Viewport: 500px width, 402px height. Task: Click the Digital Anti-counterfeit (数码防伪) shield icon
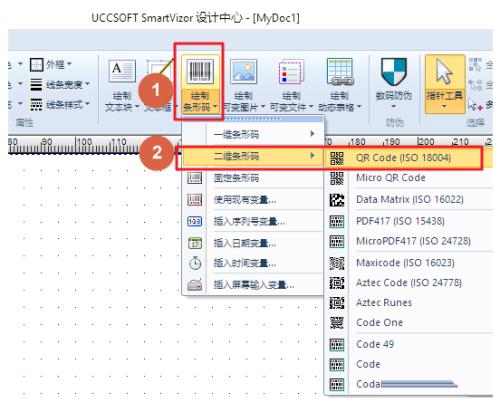point(394,71)
